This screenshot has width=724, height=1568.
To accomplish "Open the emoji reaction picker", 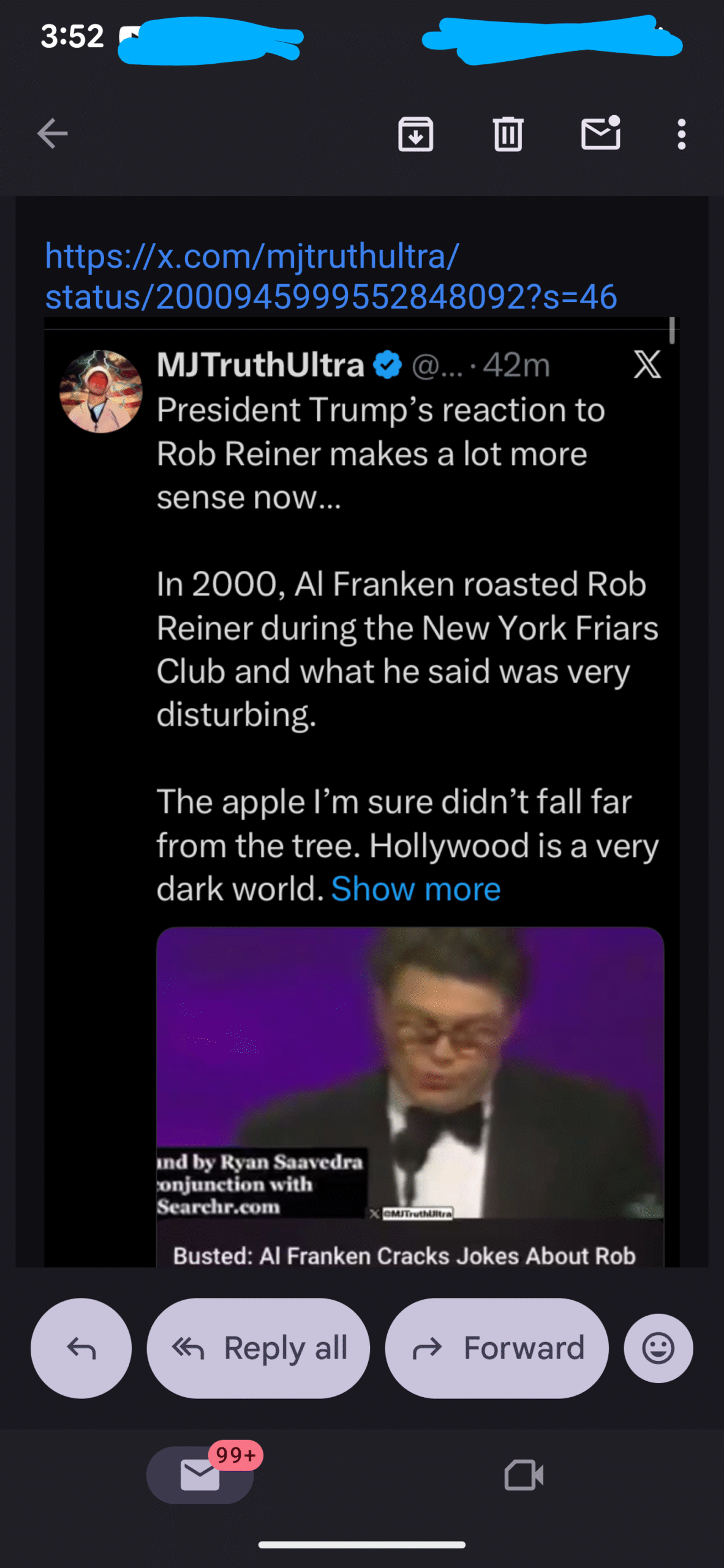I will (658, 1348).
